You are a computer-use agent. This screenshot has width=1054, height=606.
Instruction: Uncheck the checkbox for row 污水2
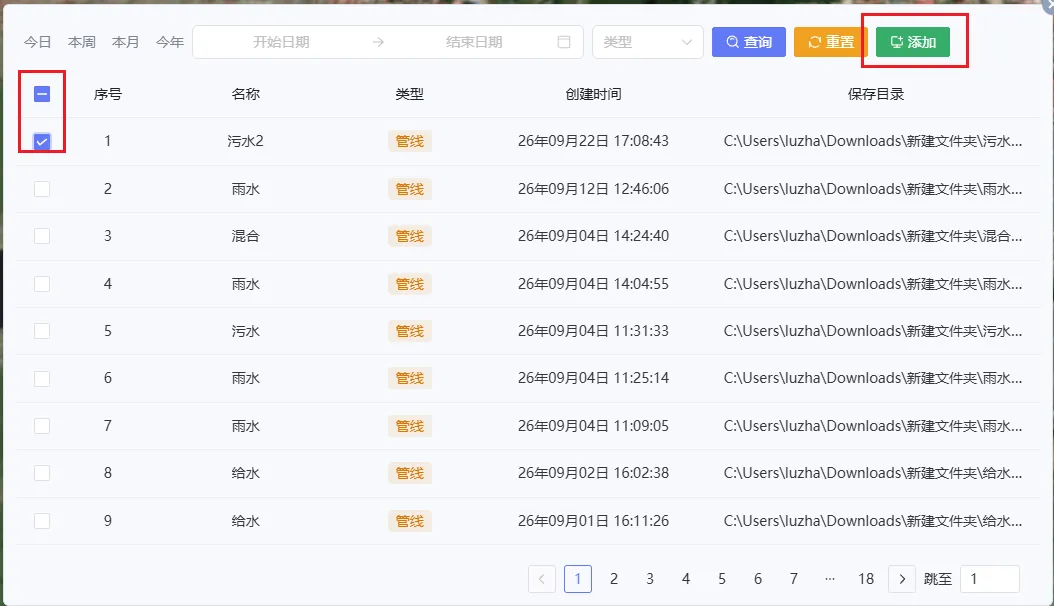tap(42, 141)
